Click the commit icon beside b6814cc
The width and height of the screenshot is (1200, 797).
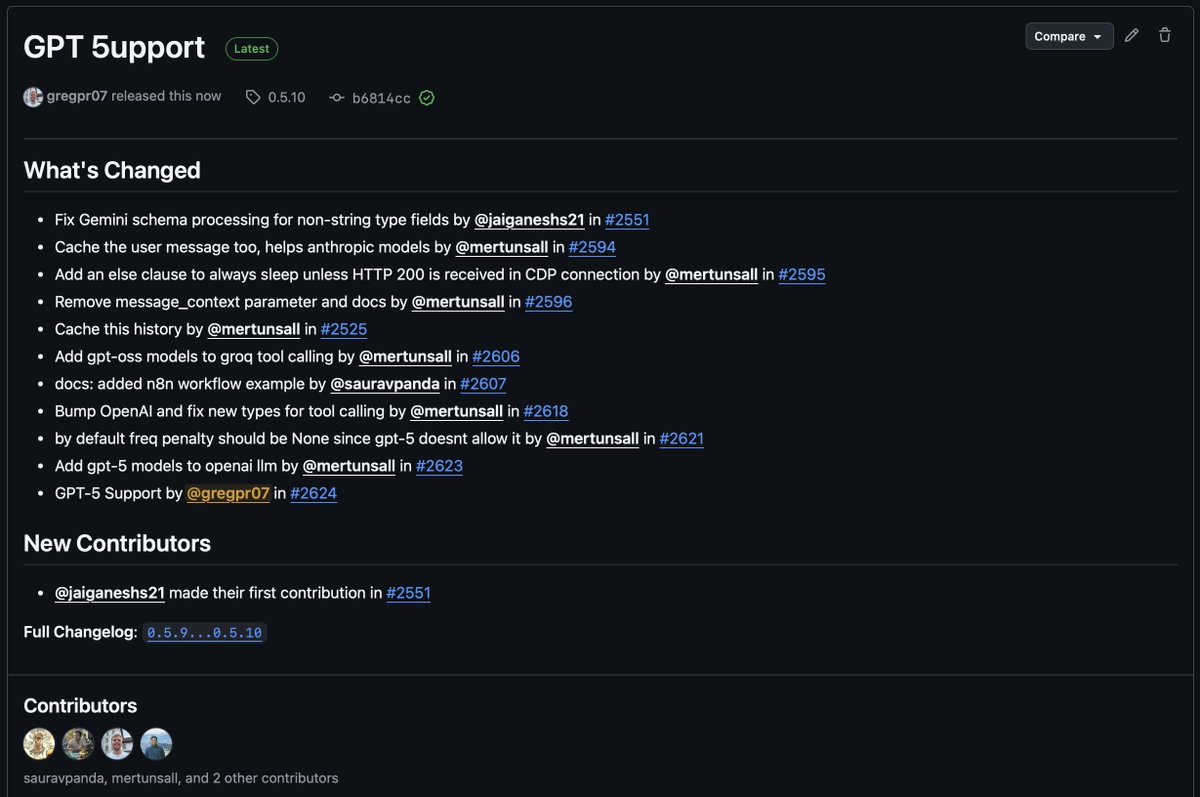pyautogui.click(x=337, y=98)
